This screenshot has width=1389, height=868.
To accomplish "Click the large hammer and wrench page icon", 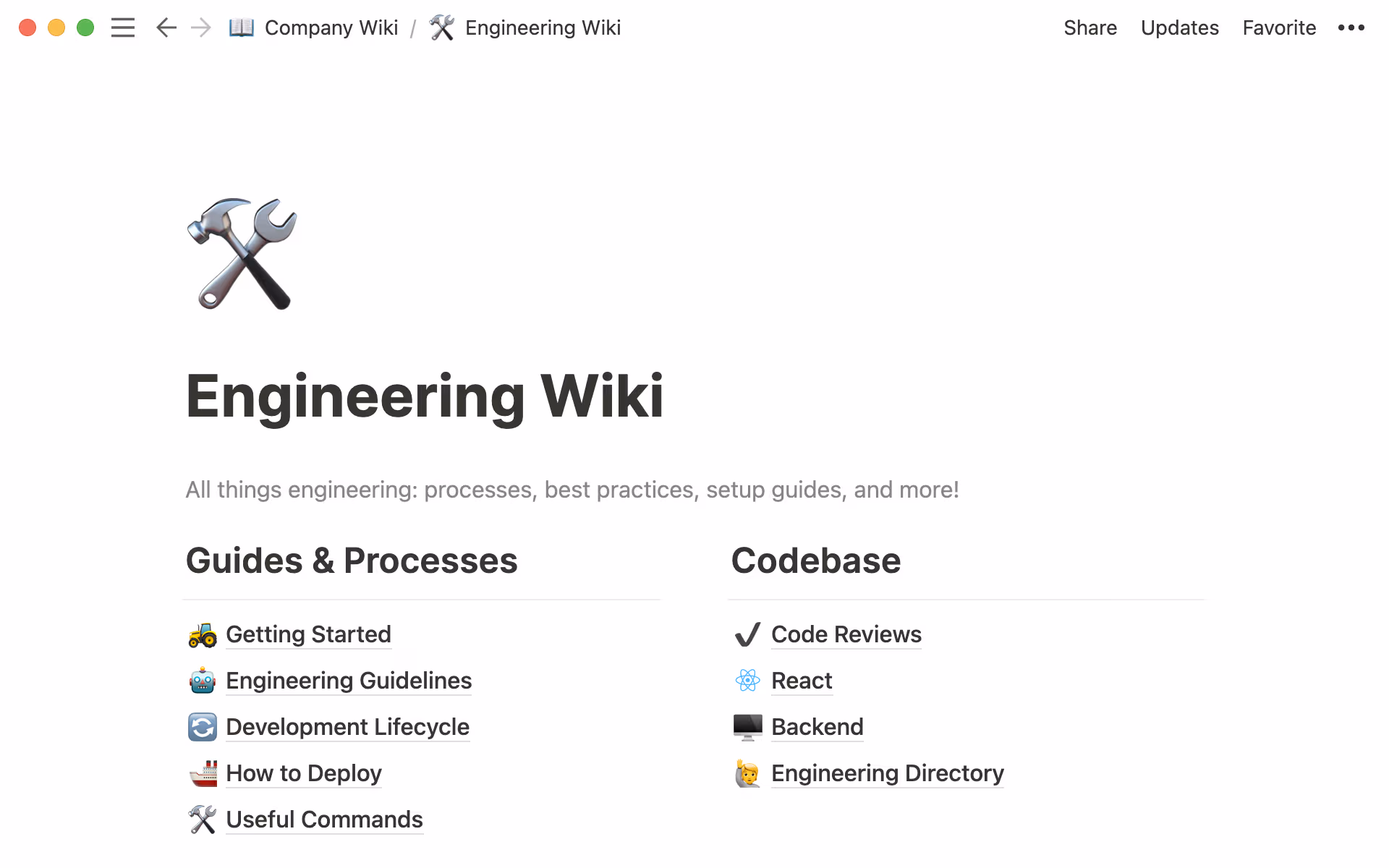I will coord(242,253).
